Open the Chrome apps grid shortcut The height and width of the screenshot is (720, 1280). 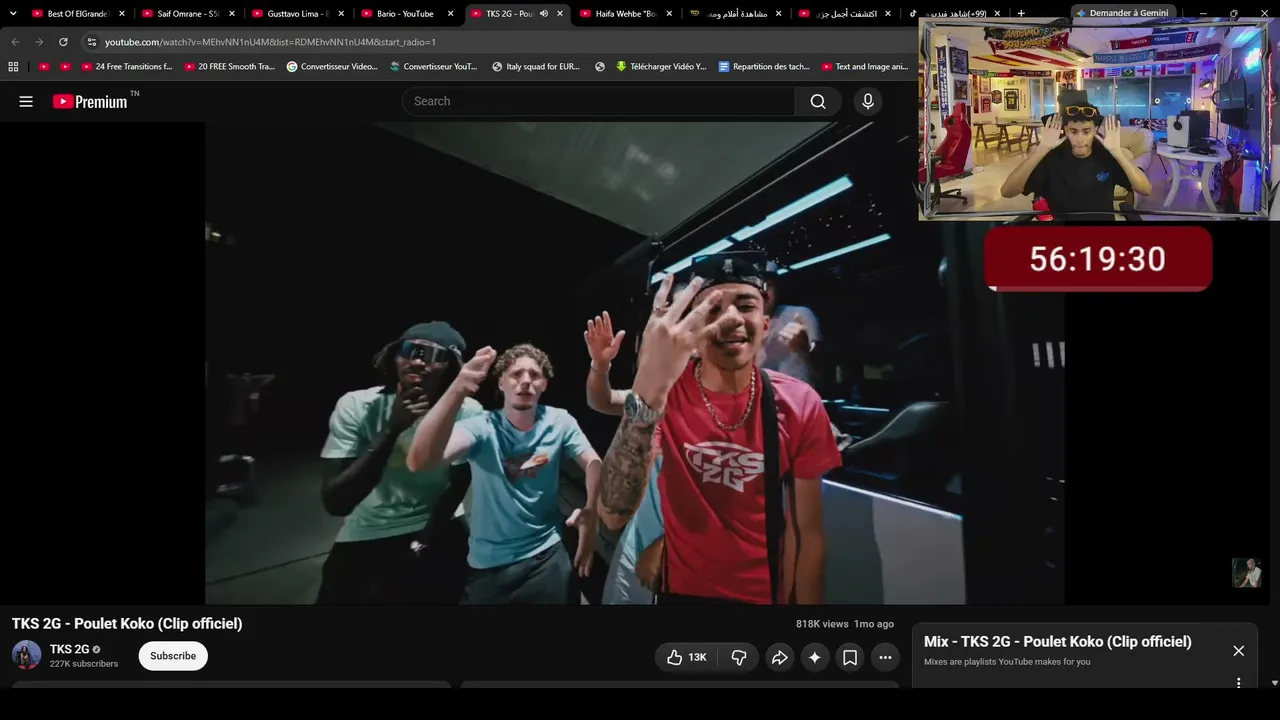click(13, 67)
